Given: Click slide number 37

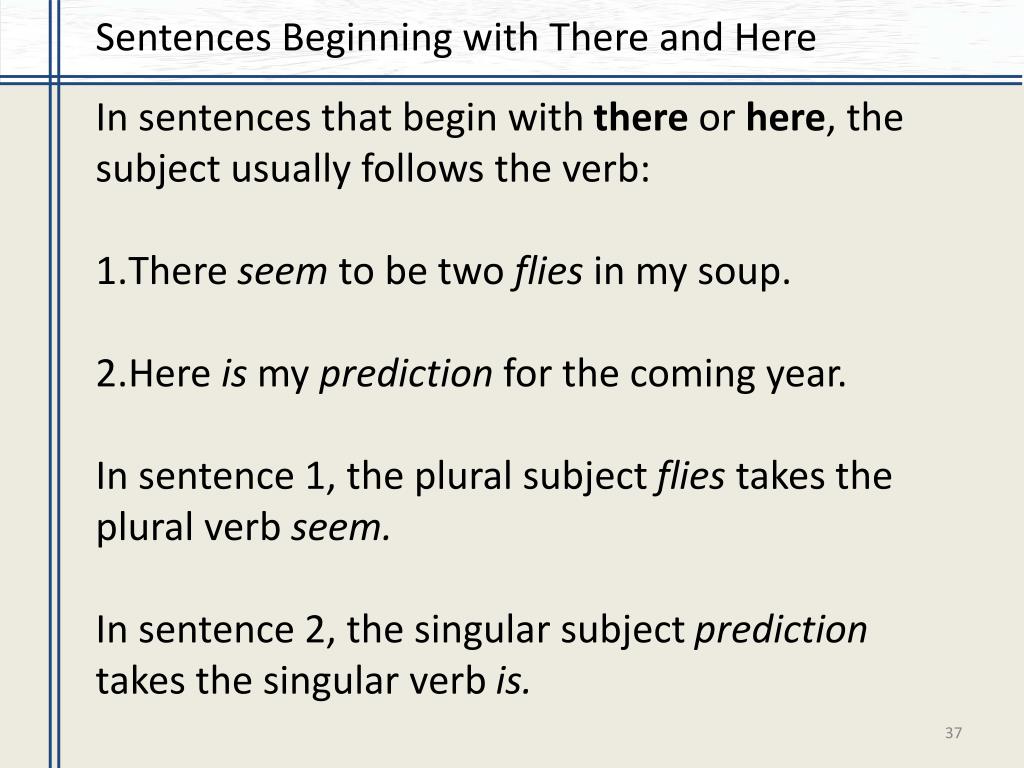Looking at the screenshot, I should 953,733.
